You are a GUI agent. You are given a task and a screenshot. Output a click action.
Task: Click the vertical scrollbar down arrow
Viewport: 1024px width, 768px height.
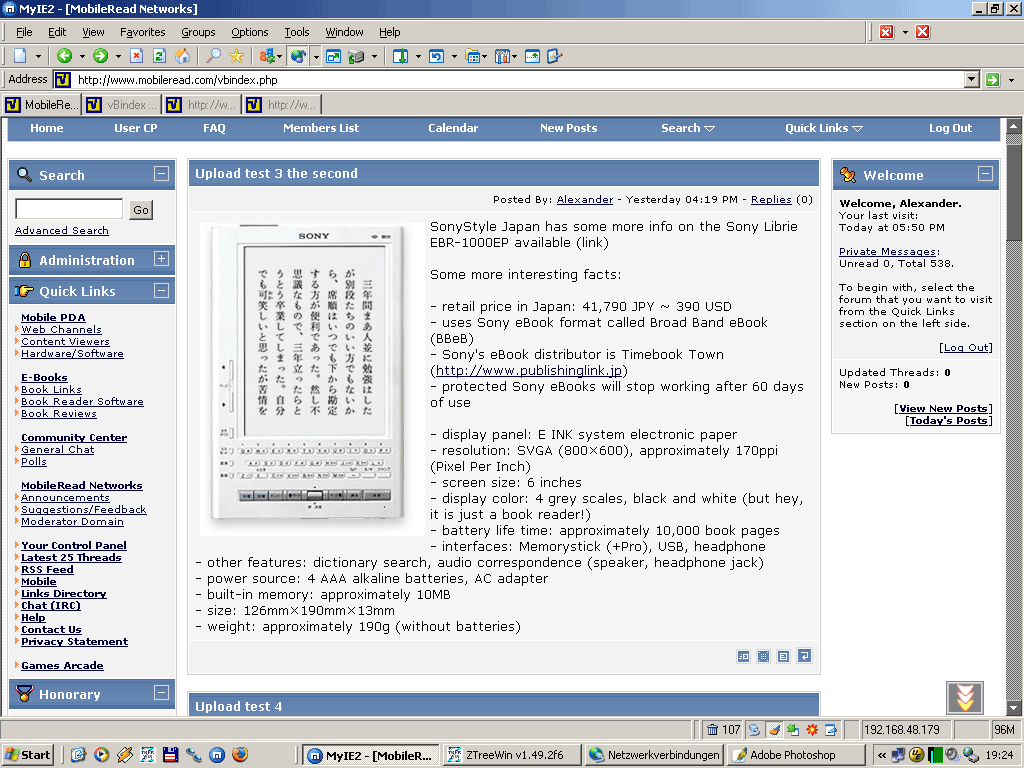1014,707
